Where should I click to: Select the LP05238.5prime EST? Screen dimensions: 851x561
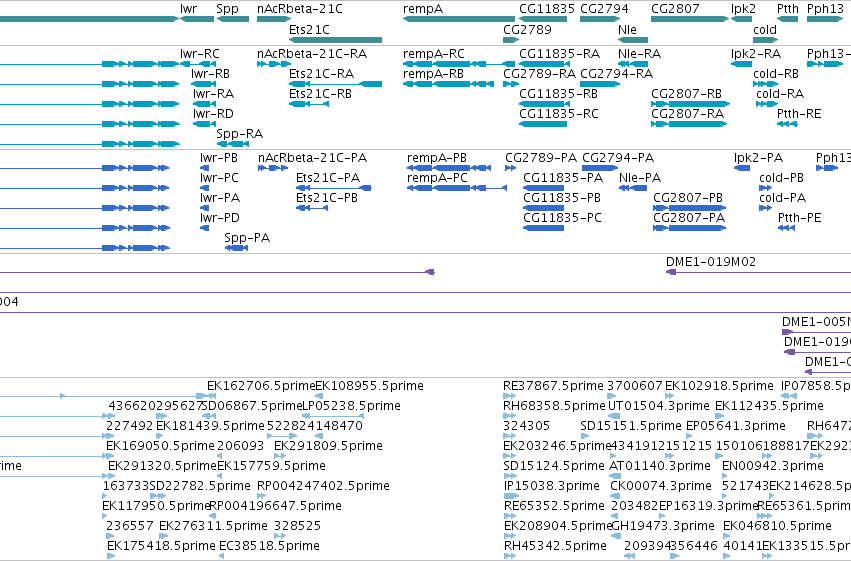[333, 416]
